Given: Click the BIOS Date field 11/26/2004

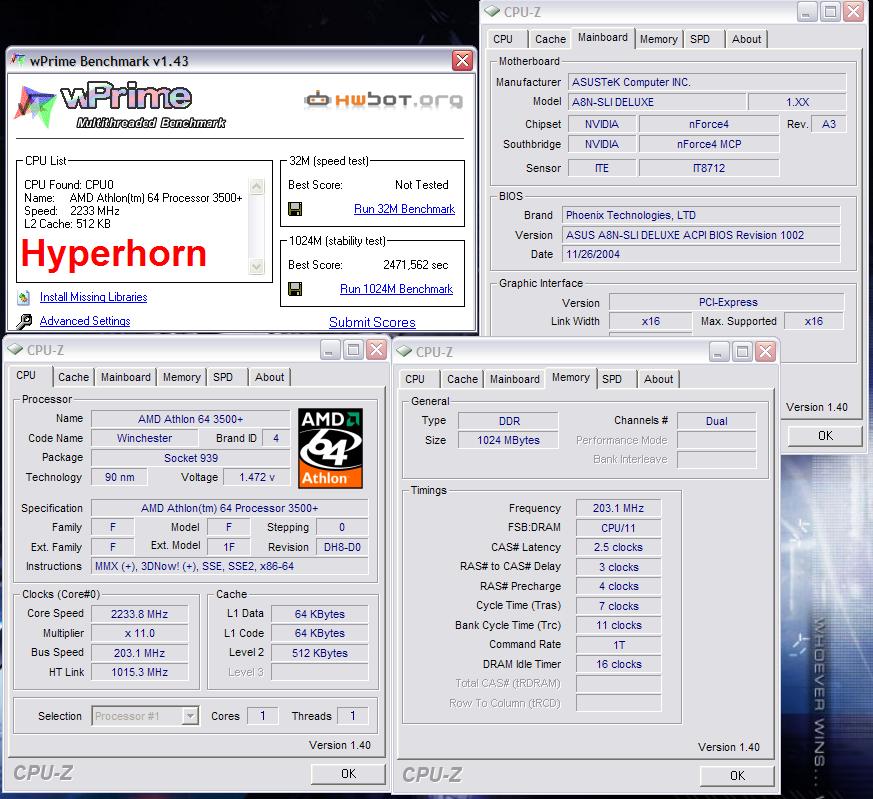Looking at the screenshot, I should pos(701,254).
